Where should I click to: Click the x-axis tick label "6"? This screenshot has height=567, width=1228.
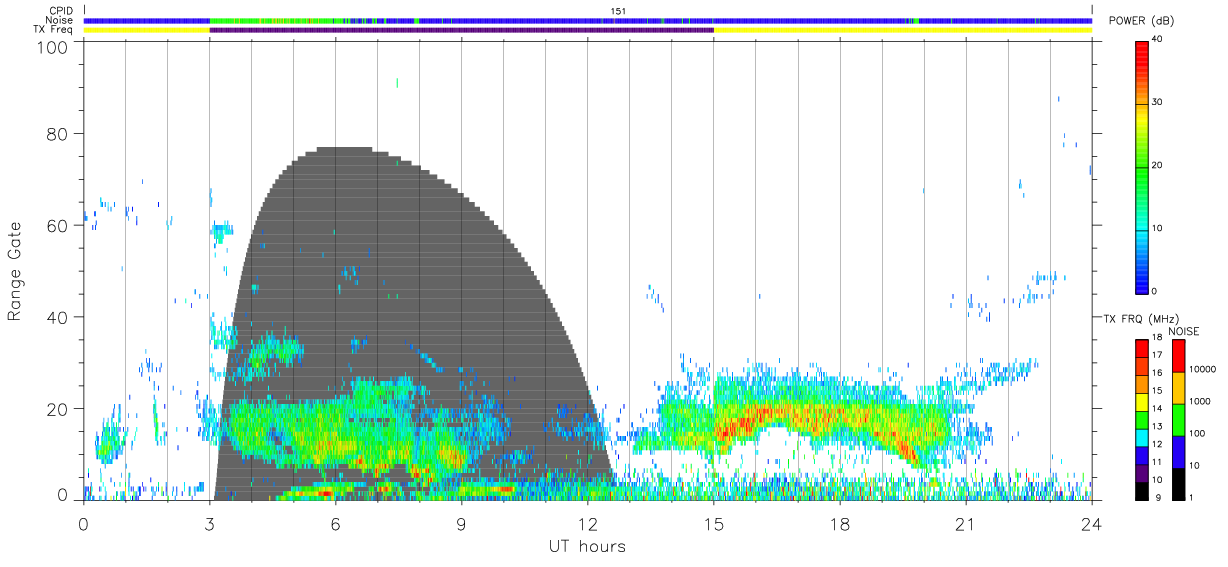pyautogui.click(x=336, y=524)
